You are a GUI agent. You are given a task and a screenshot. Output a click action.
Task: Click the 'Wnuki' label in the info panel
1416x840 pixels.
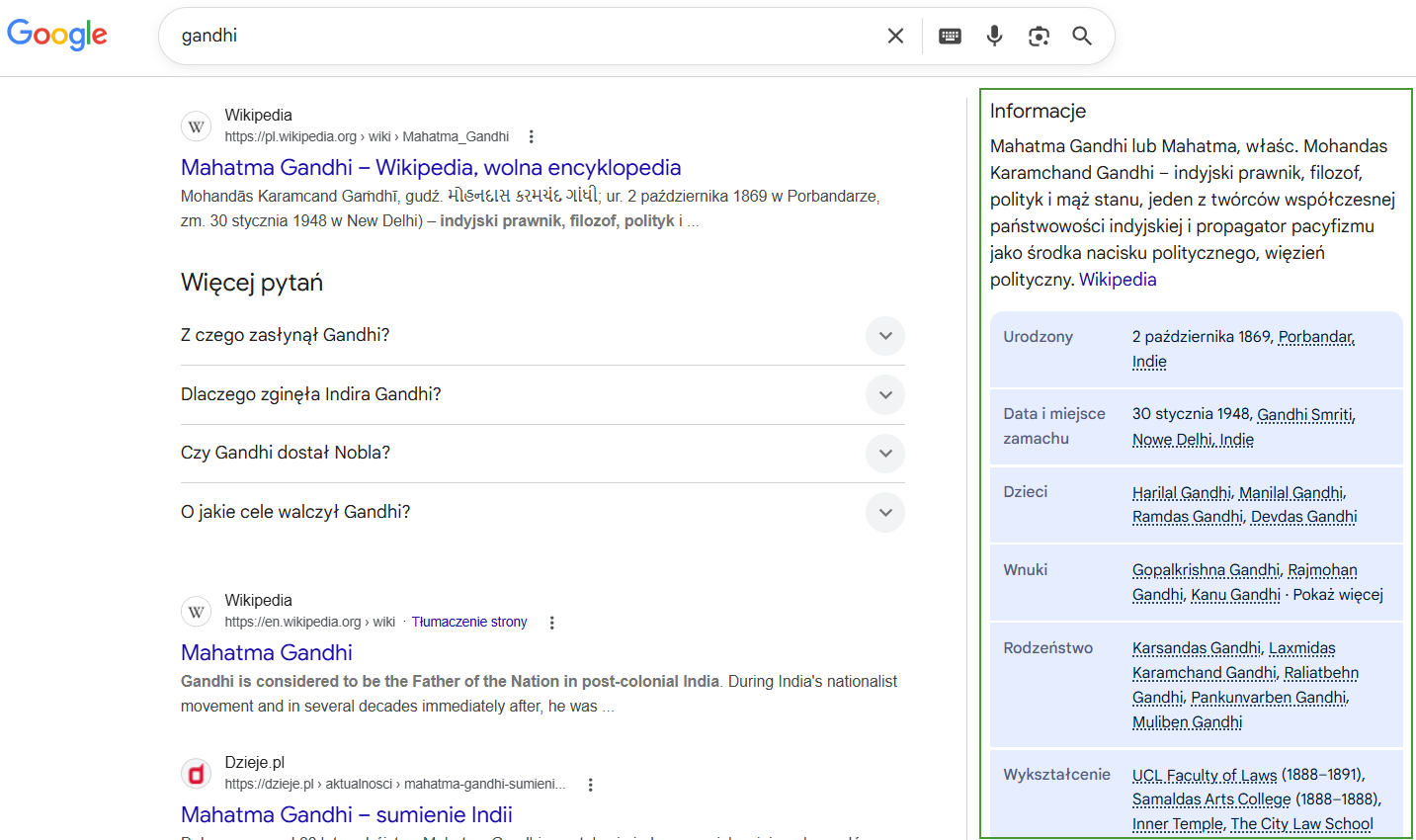[1025, 570]
